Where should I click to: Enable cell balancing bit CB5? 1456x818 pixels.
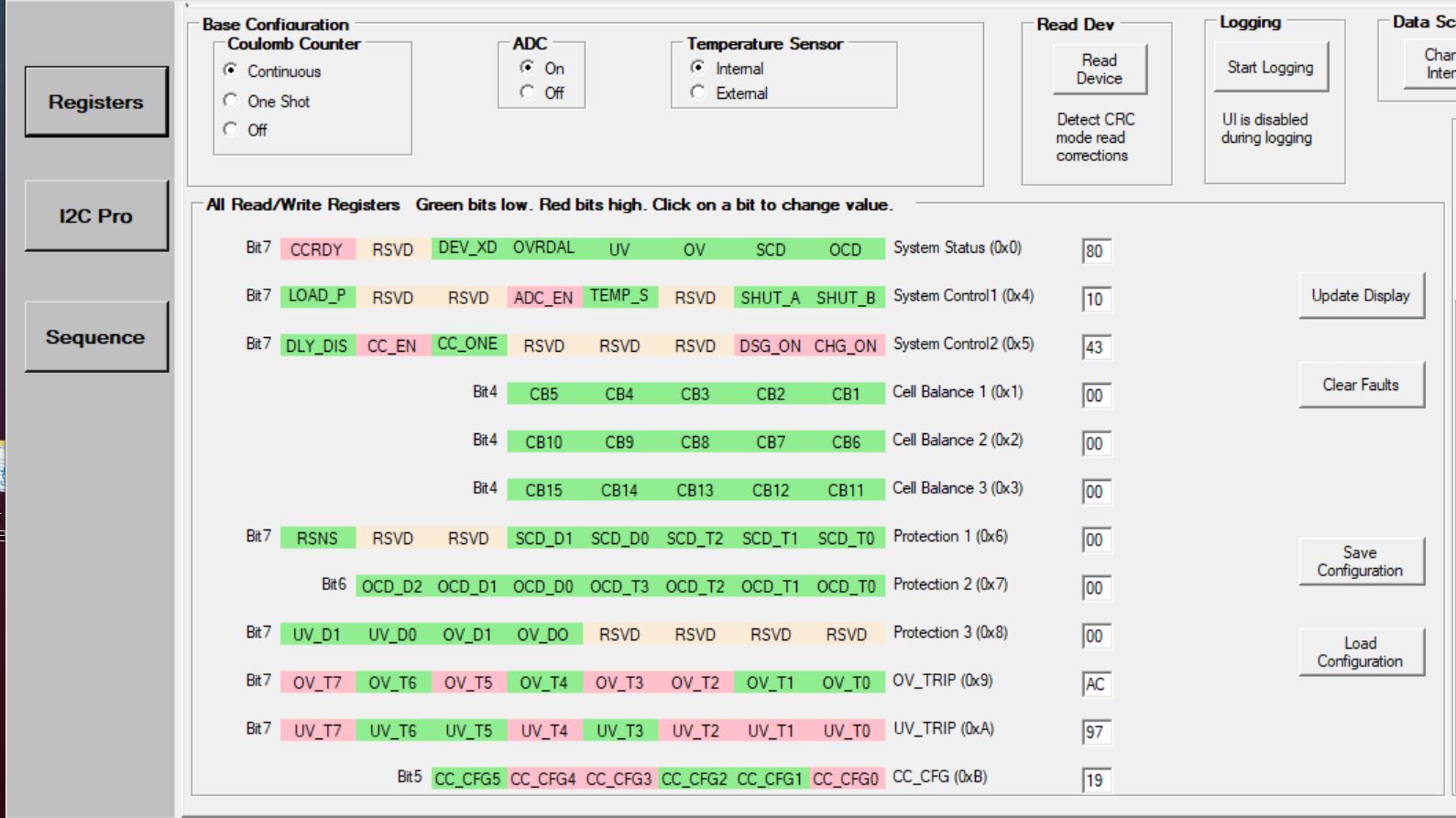(543, 394)
